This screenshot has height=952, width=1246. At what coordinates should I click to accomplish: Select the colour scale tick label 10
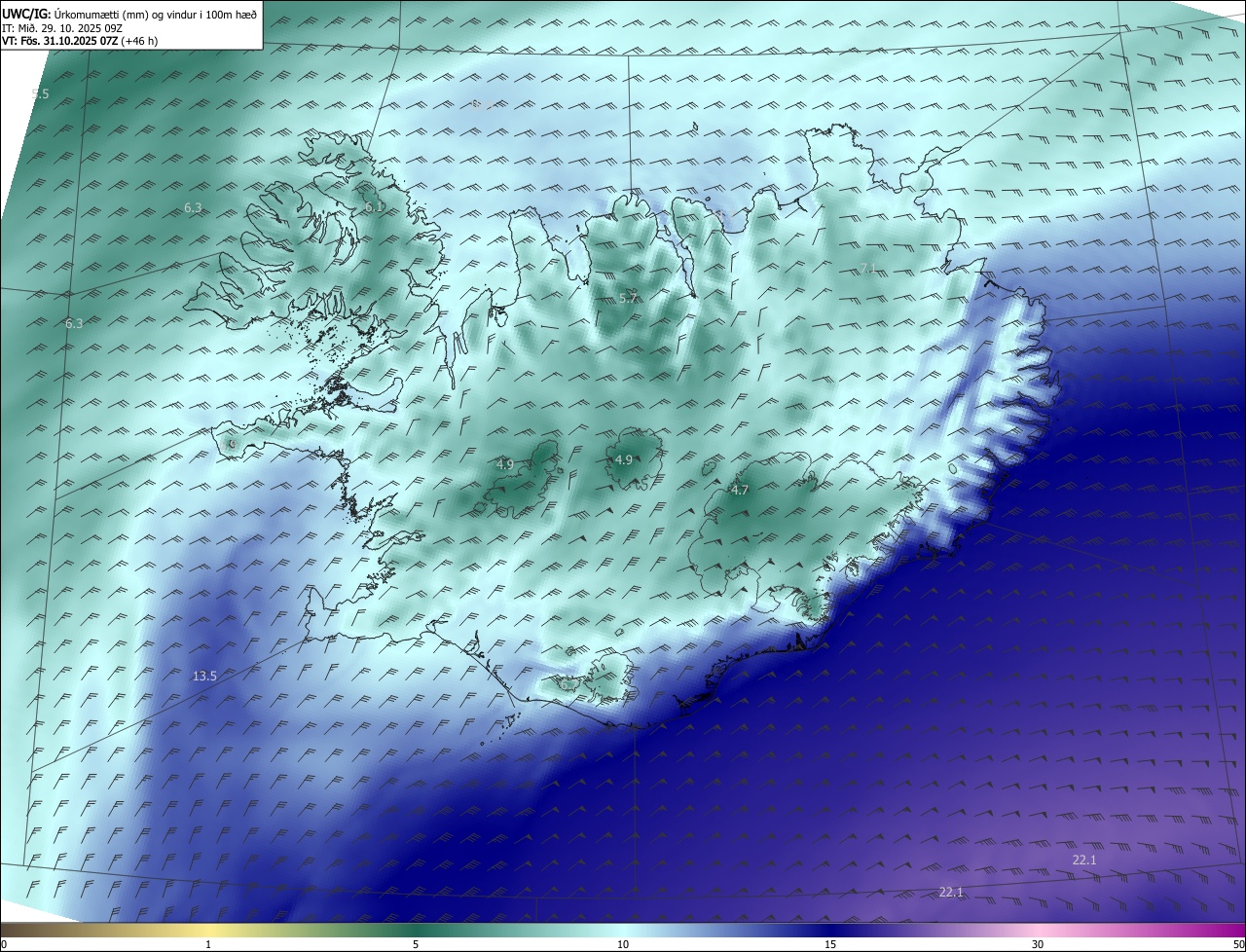coord(623,944)
